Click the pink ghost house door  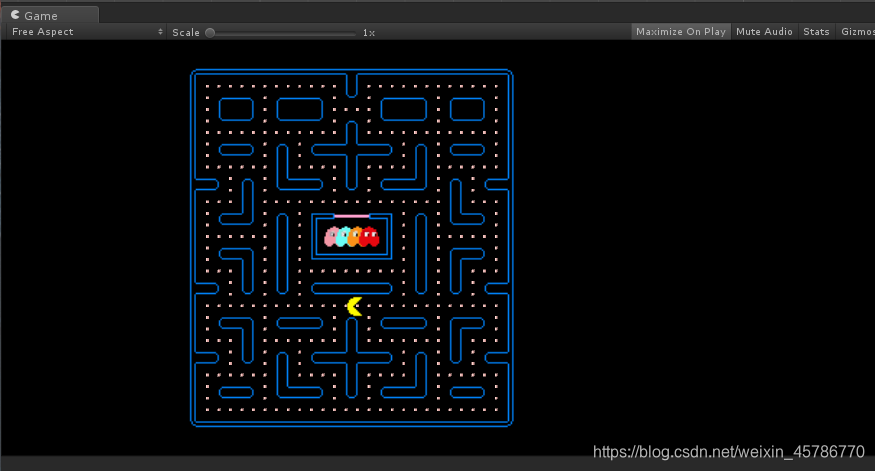click(352, 216)
